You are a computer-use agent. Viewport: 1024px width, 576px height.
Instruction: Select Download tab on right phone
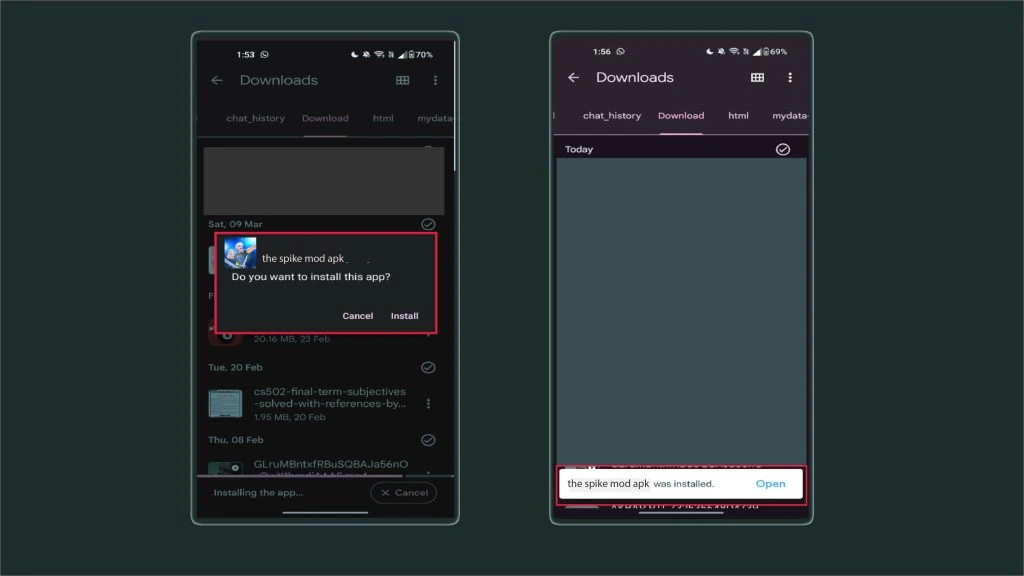(681, 115)
